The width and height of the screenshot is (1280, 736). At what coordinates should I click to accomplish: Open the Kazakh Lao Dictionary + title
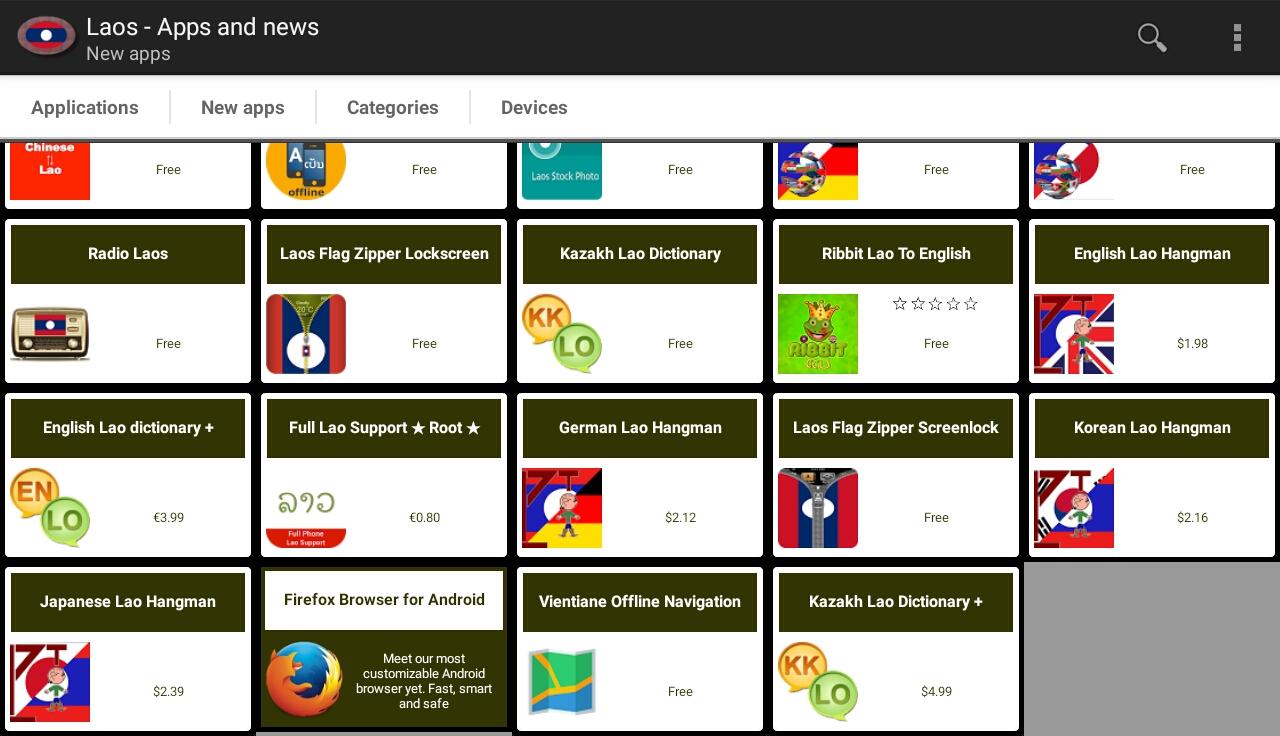click(x=896, y=602)
